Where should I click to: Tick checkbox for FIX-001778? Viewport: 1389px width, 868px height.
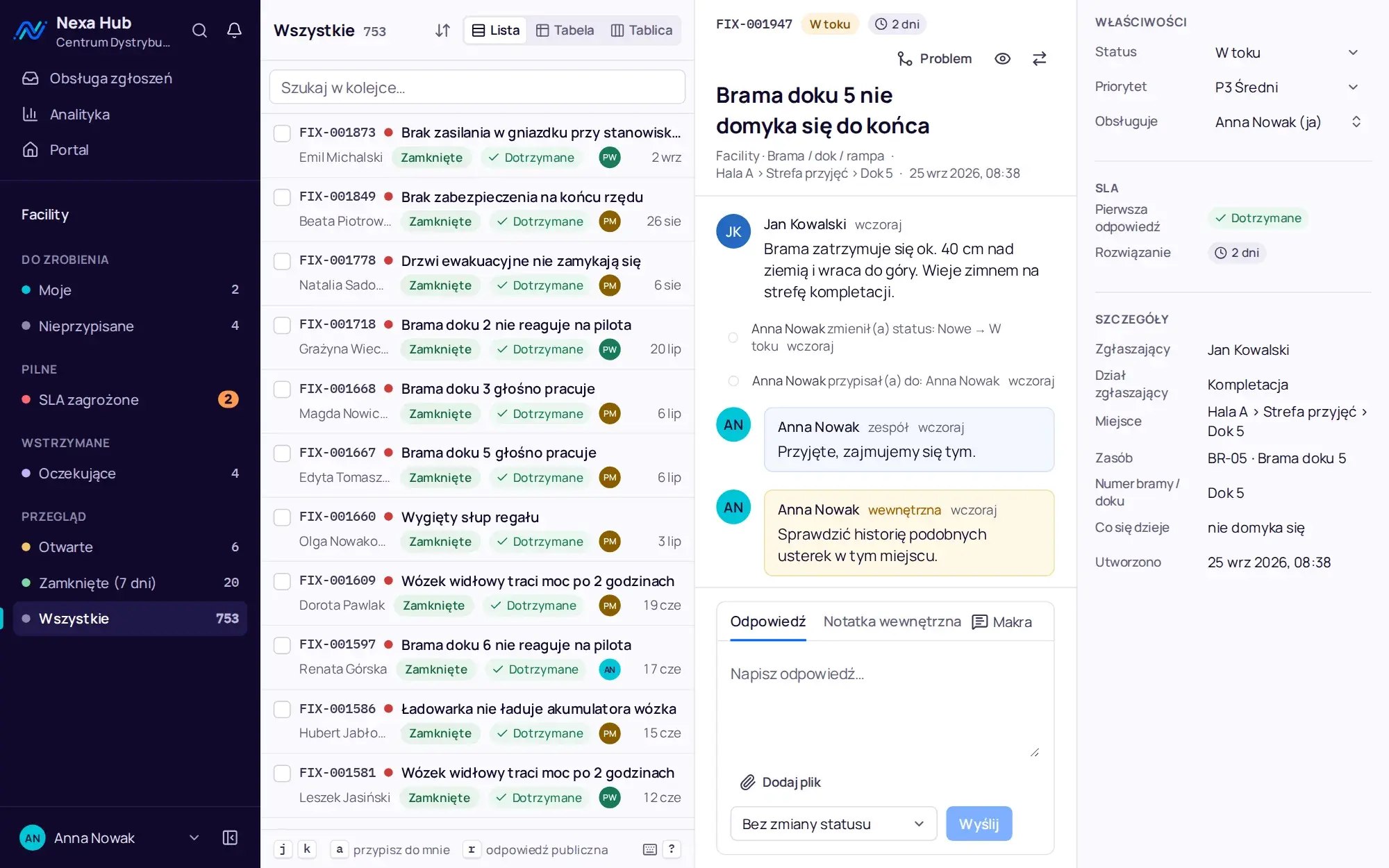click(282, 261)
